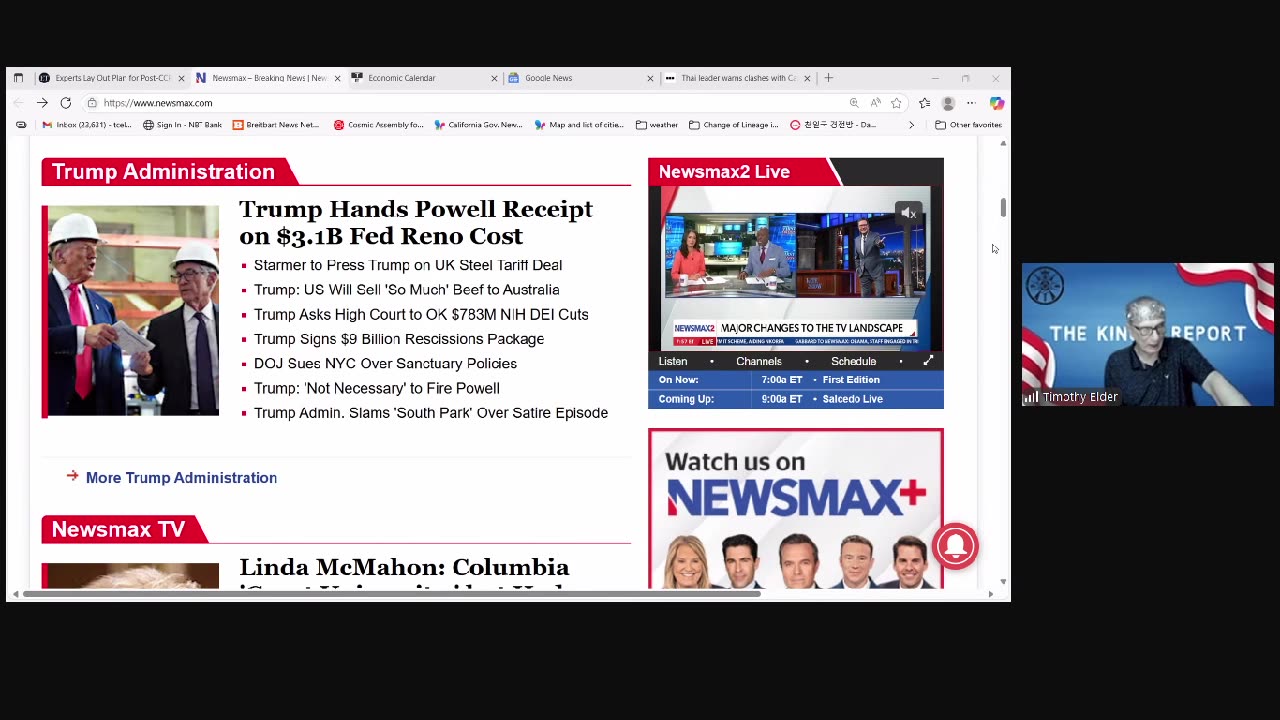Open the browser Settings and more menu
The image size is (1280, 720).
pos(971,103)
